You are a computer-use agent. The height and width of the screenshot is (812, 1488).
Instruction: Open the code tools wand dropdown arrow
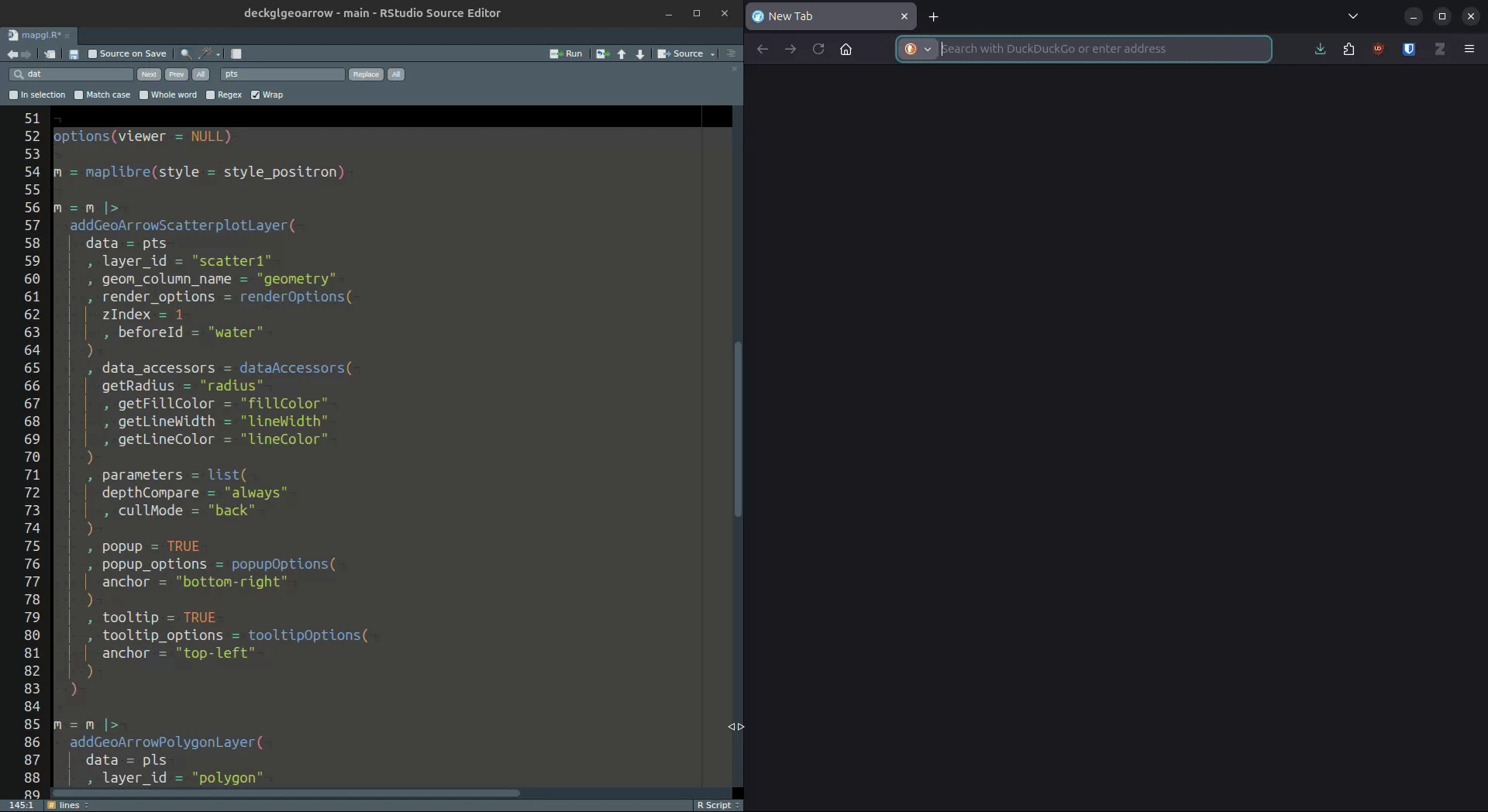click(219, 54)
